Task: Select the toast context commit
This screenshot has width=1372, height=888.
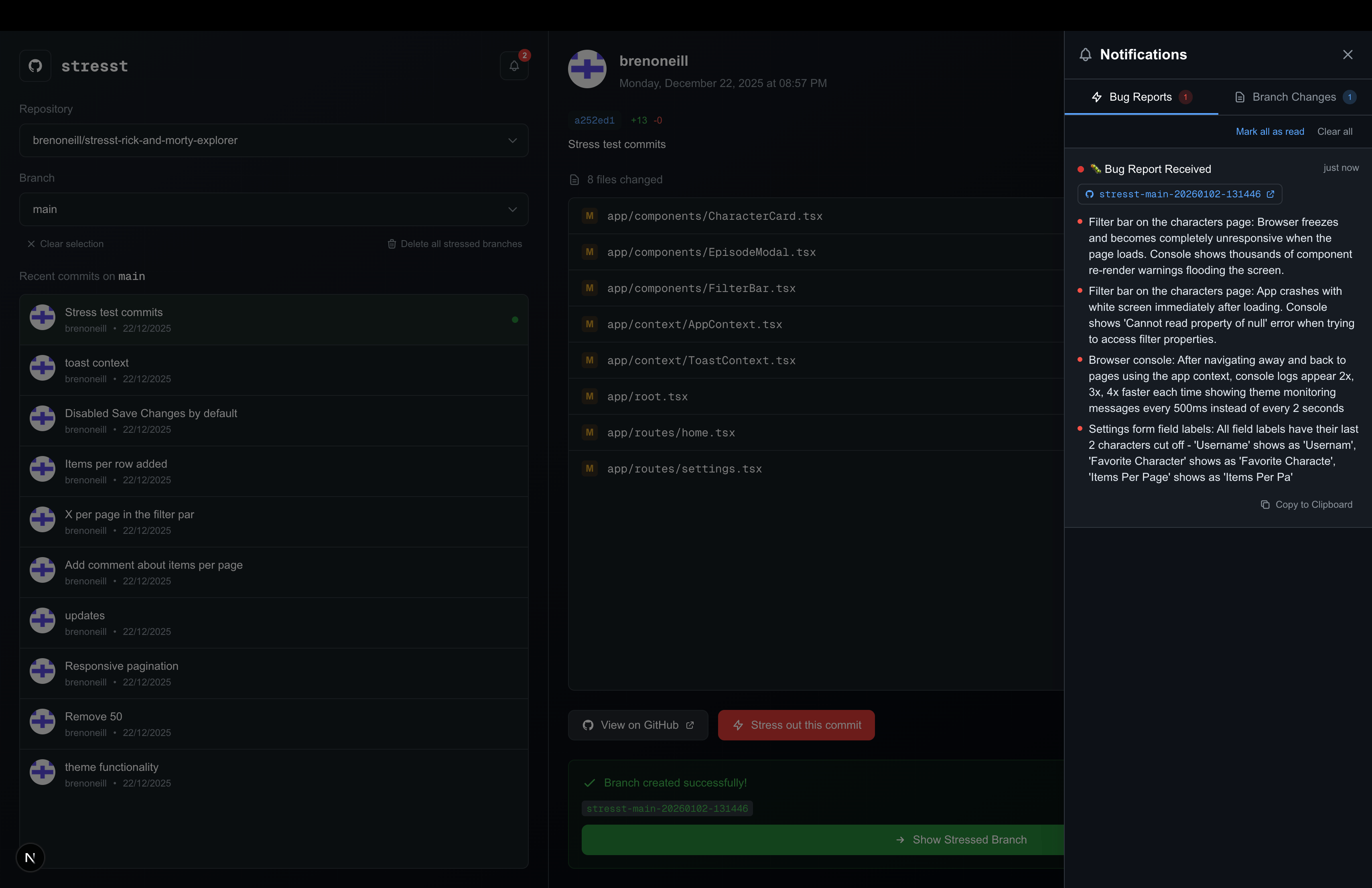Action: (x=273, y=370)
